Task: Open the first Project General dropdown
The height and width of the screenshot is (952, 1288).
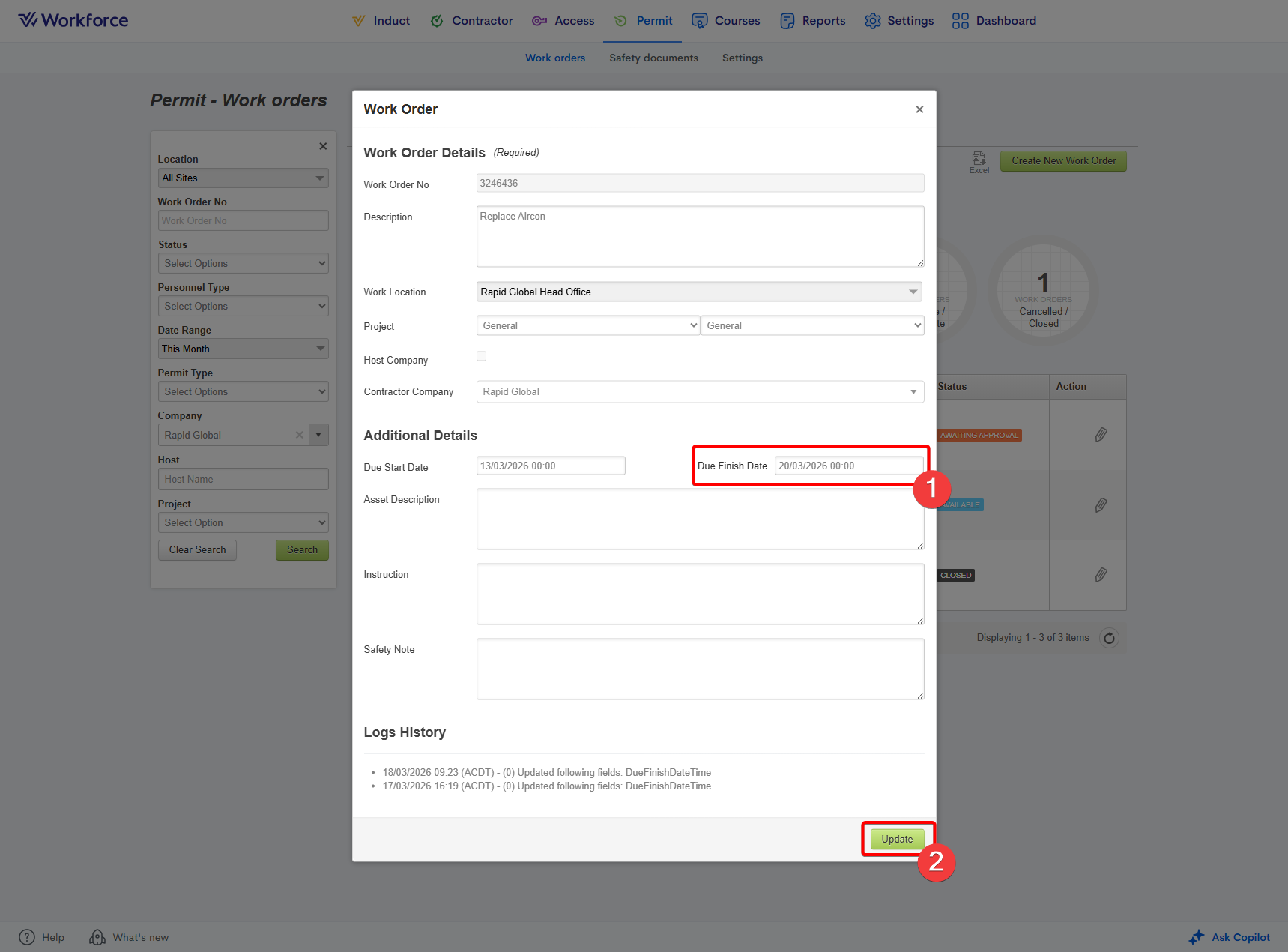Action: click(587, 325)
